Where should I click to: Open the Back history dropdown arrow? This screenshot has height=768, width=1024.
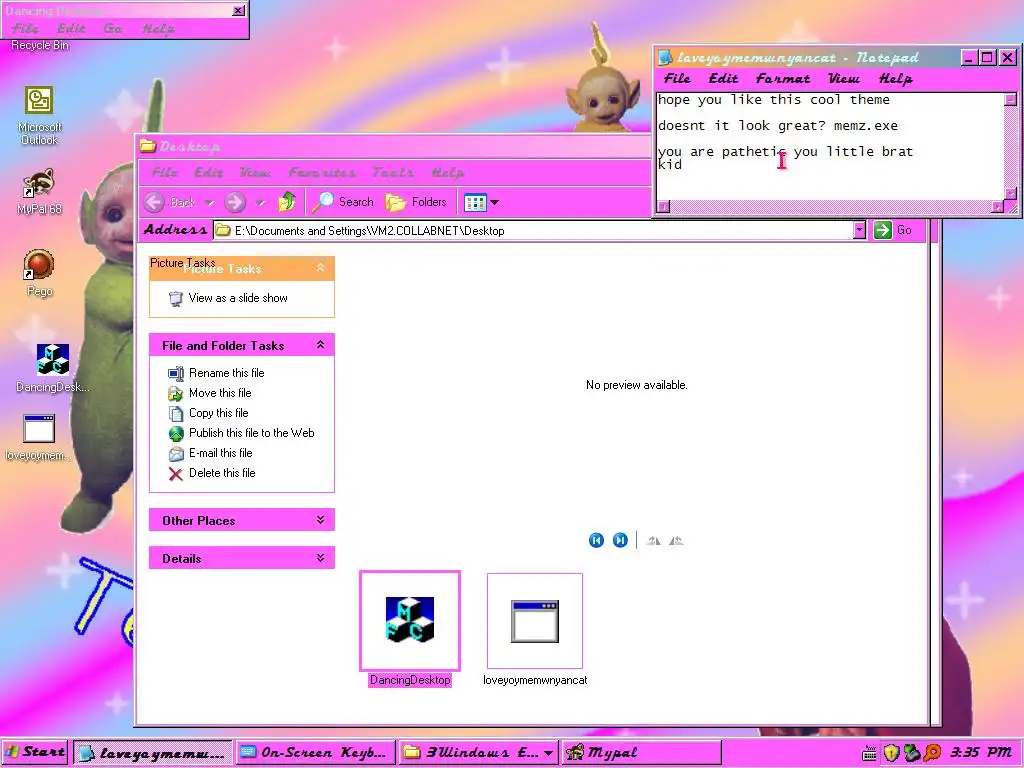click(x=209, y=203)
